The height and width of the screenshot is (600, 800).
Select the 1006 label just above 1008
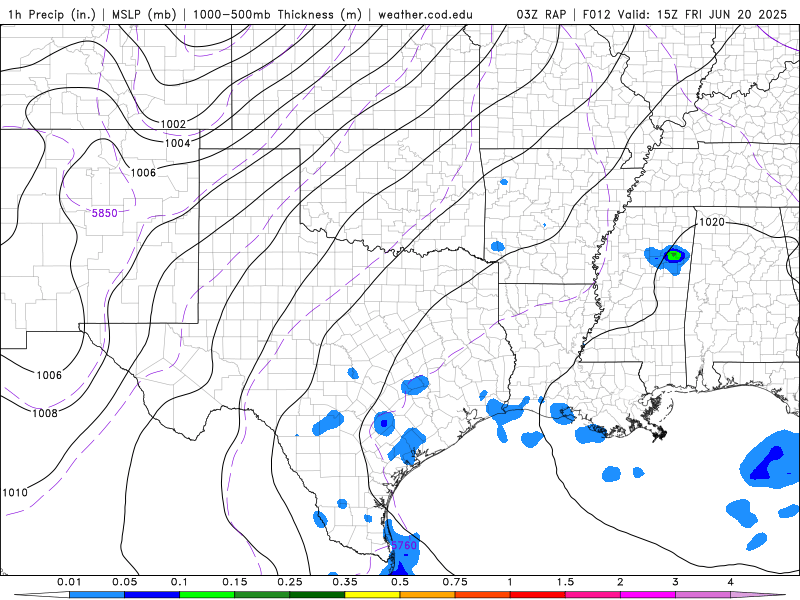[49, 375]
